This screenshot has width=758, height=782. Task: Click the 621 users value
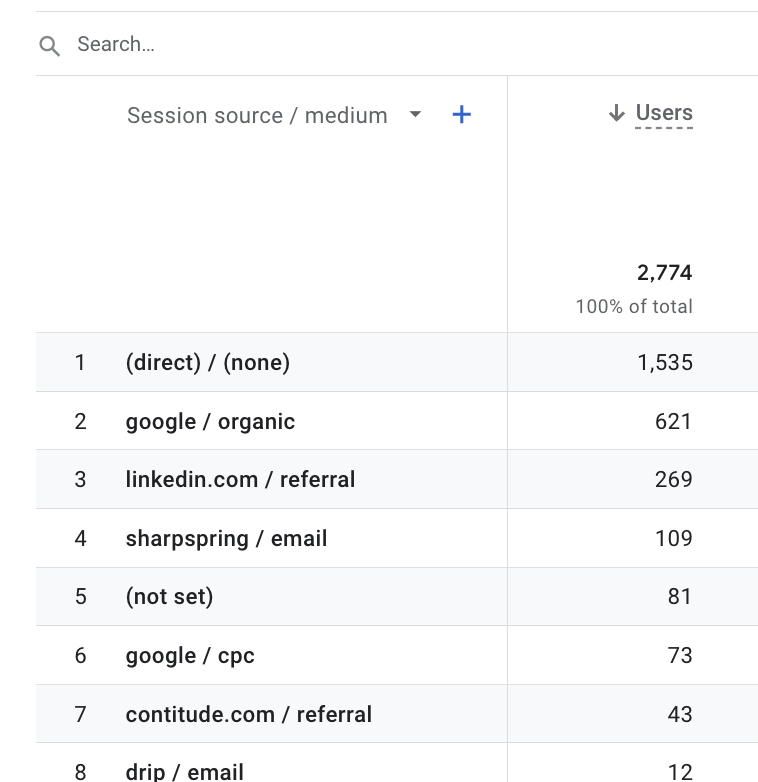[673, 421]
